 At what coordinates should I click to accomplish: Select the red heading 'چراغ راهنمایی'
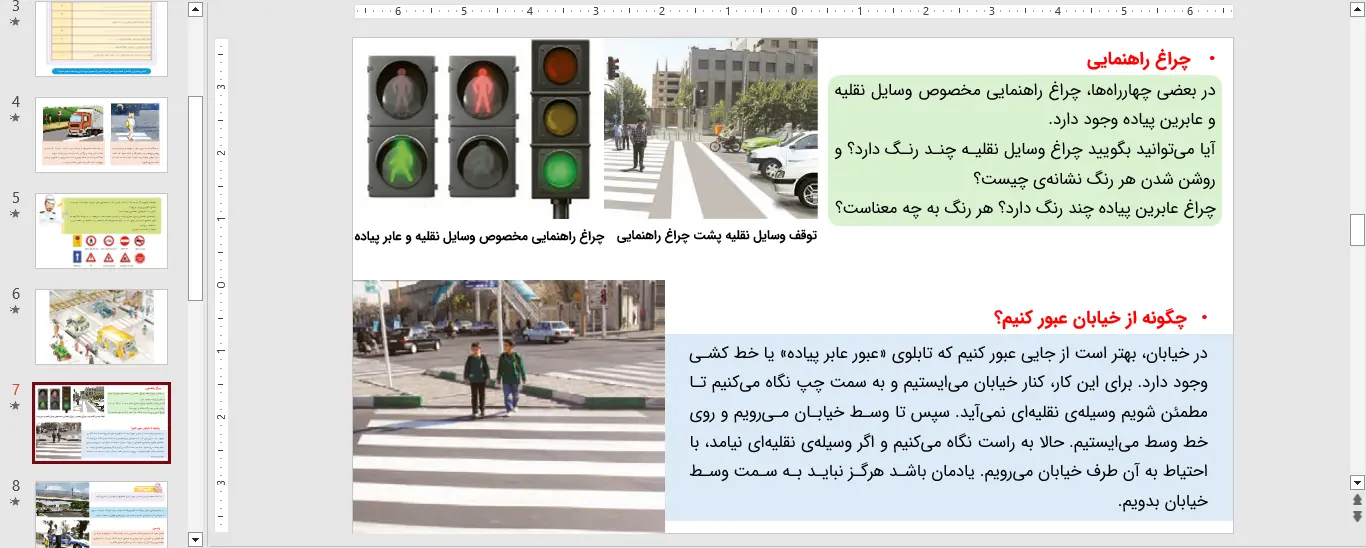pyautogui.click(x=1138, y=59)
